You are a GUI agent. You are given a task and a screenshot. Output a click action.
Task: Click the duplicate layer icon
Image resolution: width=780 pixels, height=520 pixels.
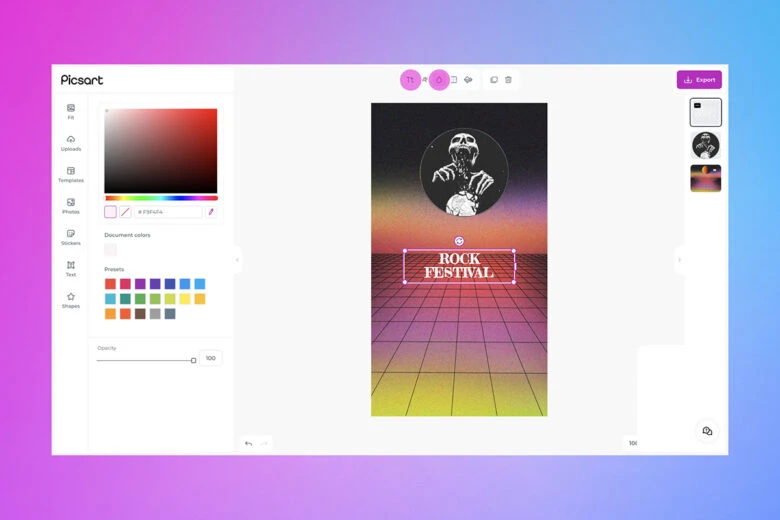click(x=494, y=80)
